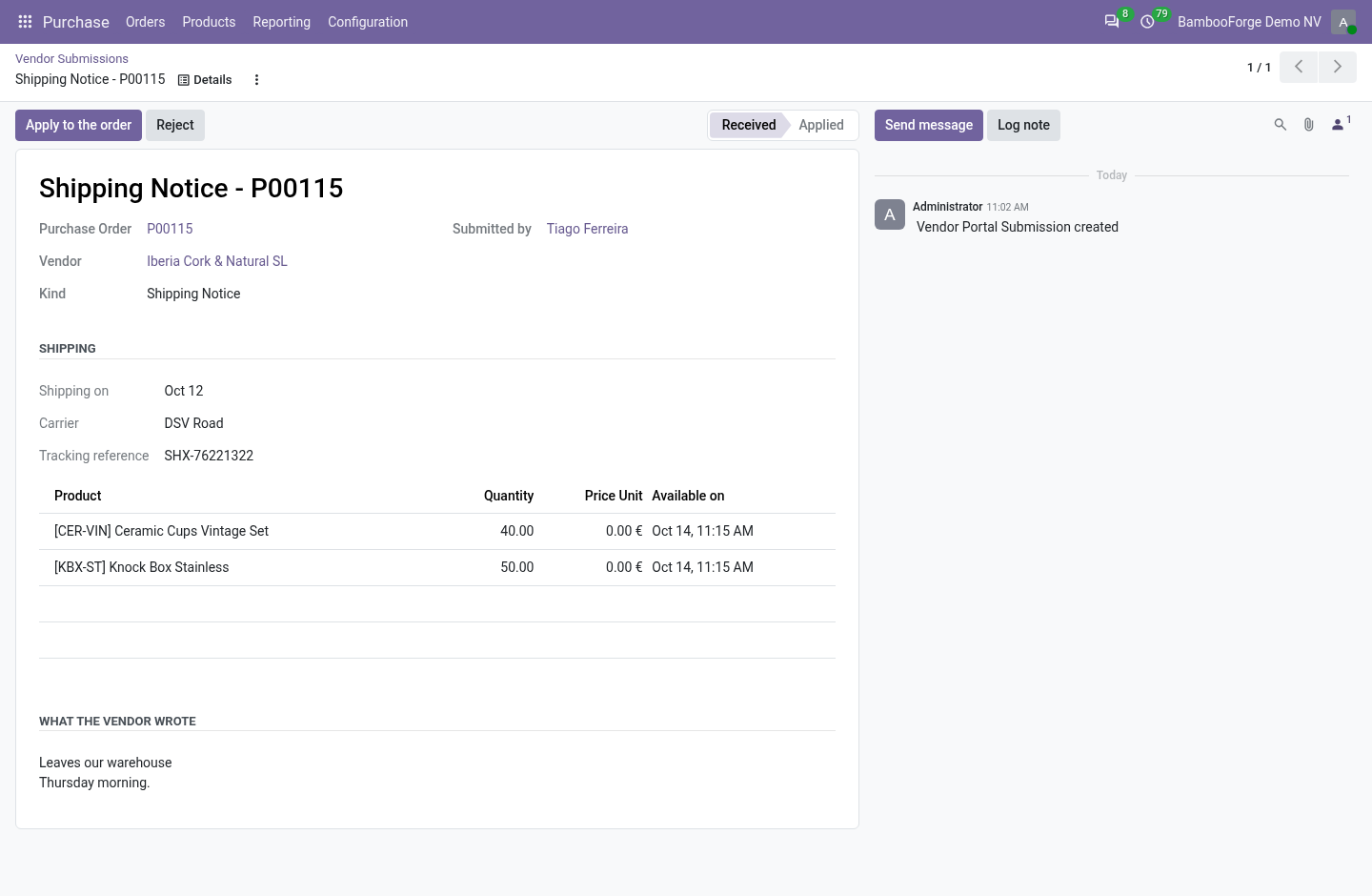Viewport: 1372px width, 896px height.
Task: Click the three-dot actions menu icon
Action: coord(256,80)
